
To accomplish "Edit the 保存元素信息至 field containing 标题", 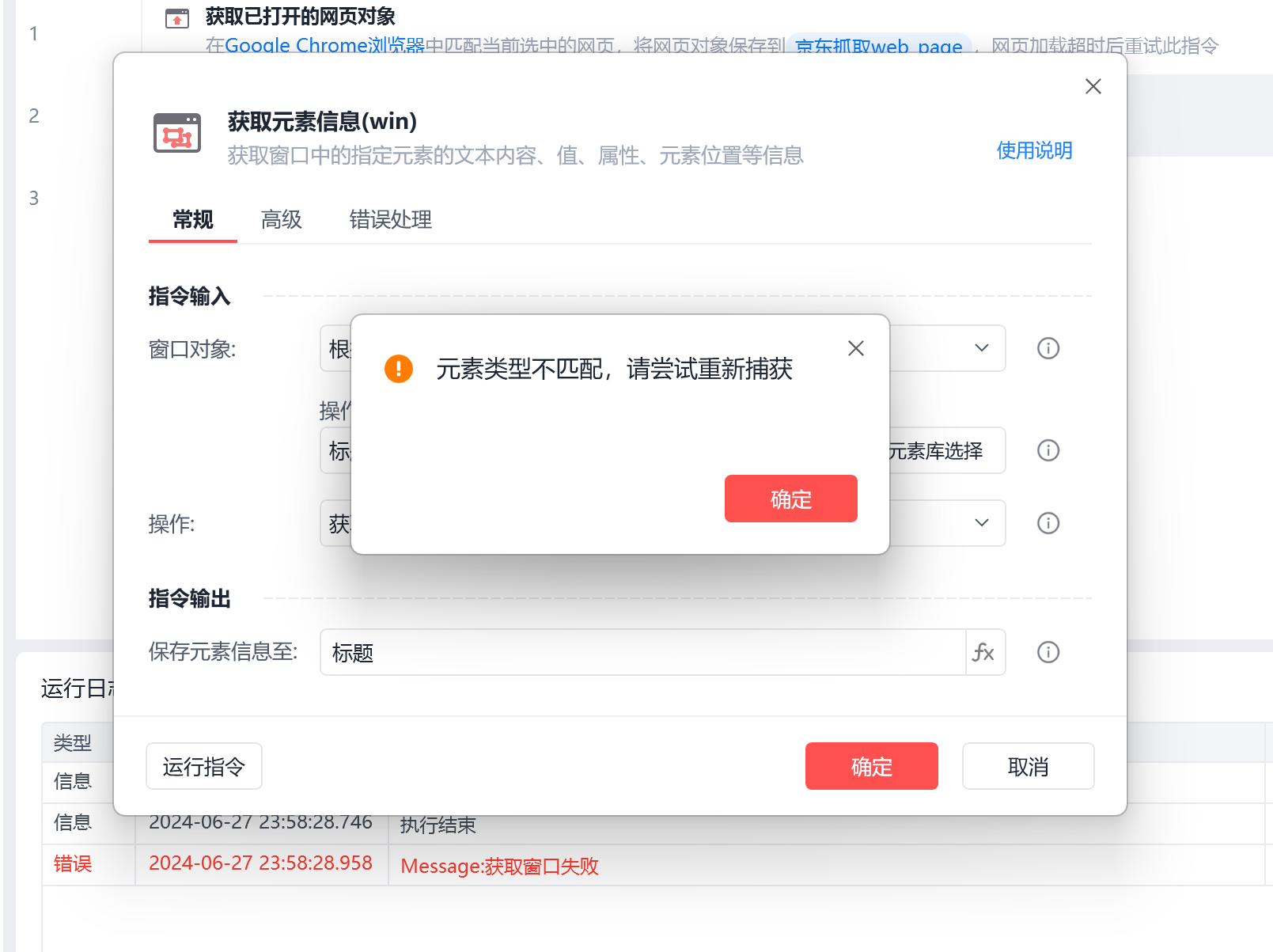I will coord(642,652).
